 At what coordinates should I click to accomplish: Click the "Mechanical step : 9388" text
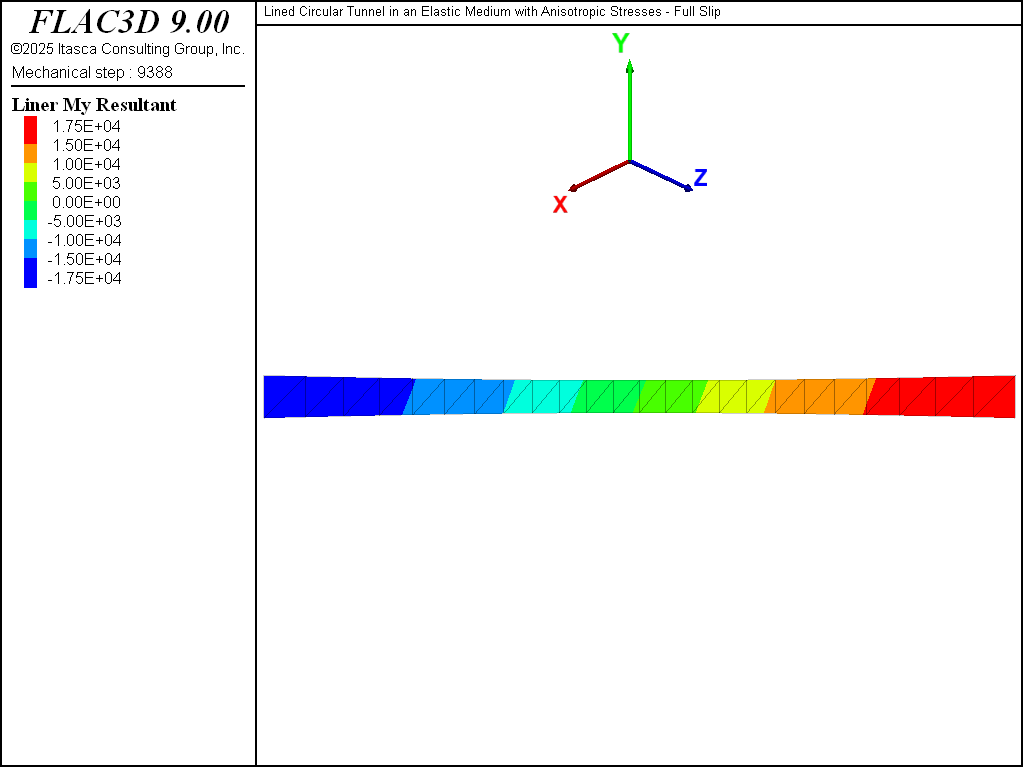pos(92,72)
